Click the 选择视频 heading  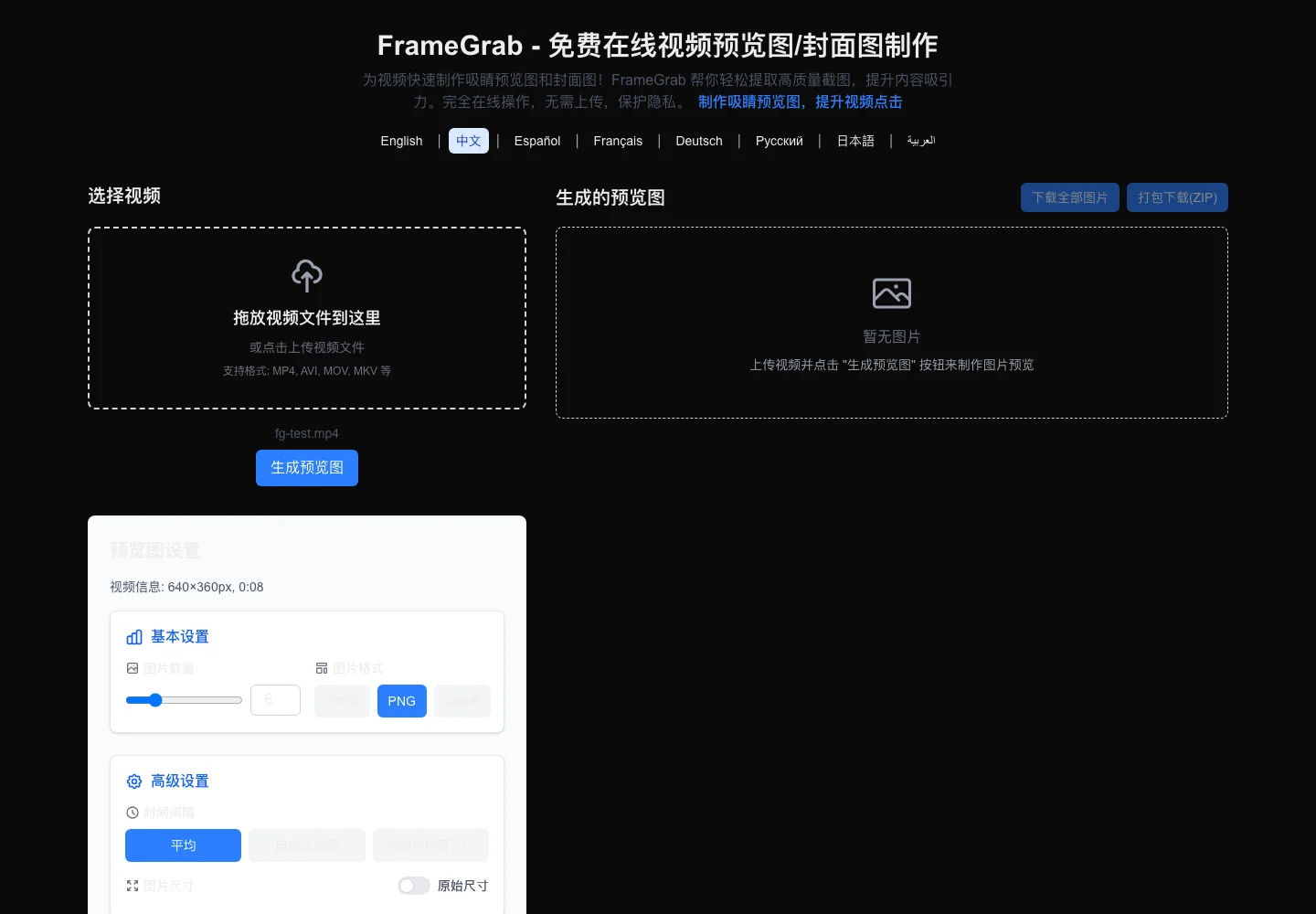(124, 196)
